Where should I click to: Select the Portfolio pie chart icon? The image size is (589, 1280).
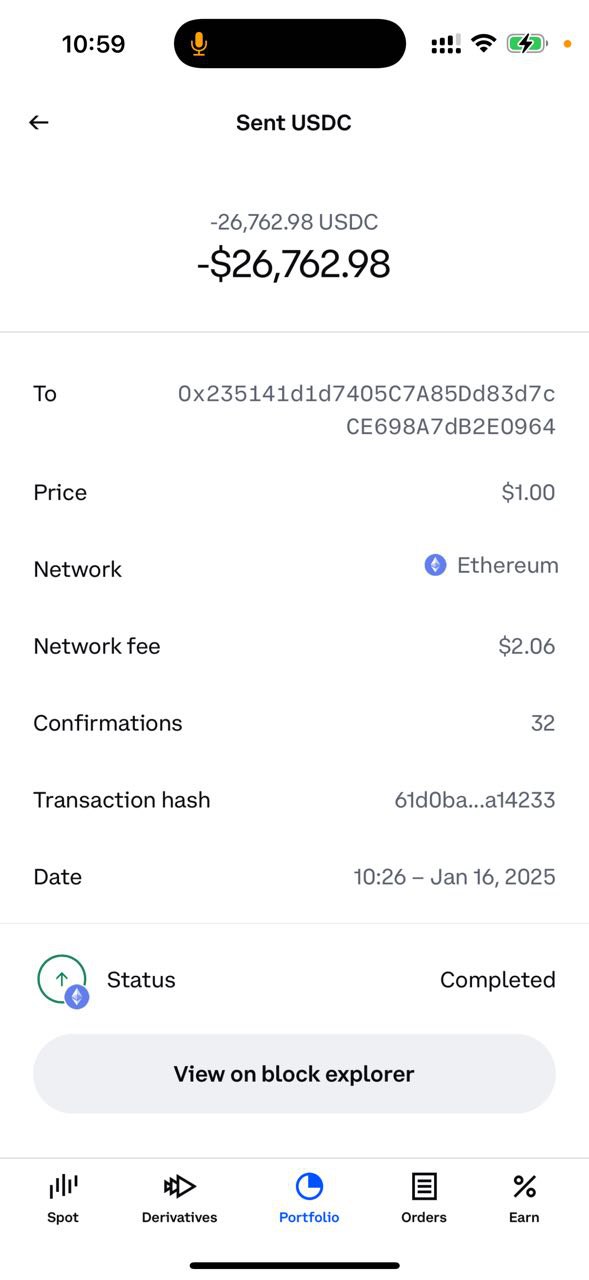pos(309,1186)
